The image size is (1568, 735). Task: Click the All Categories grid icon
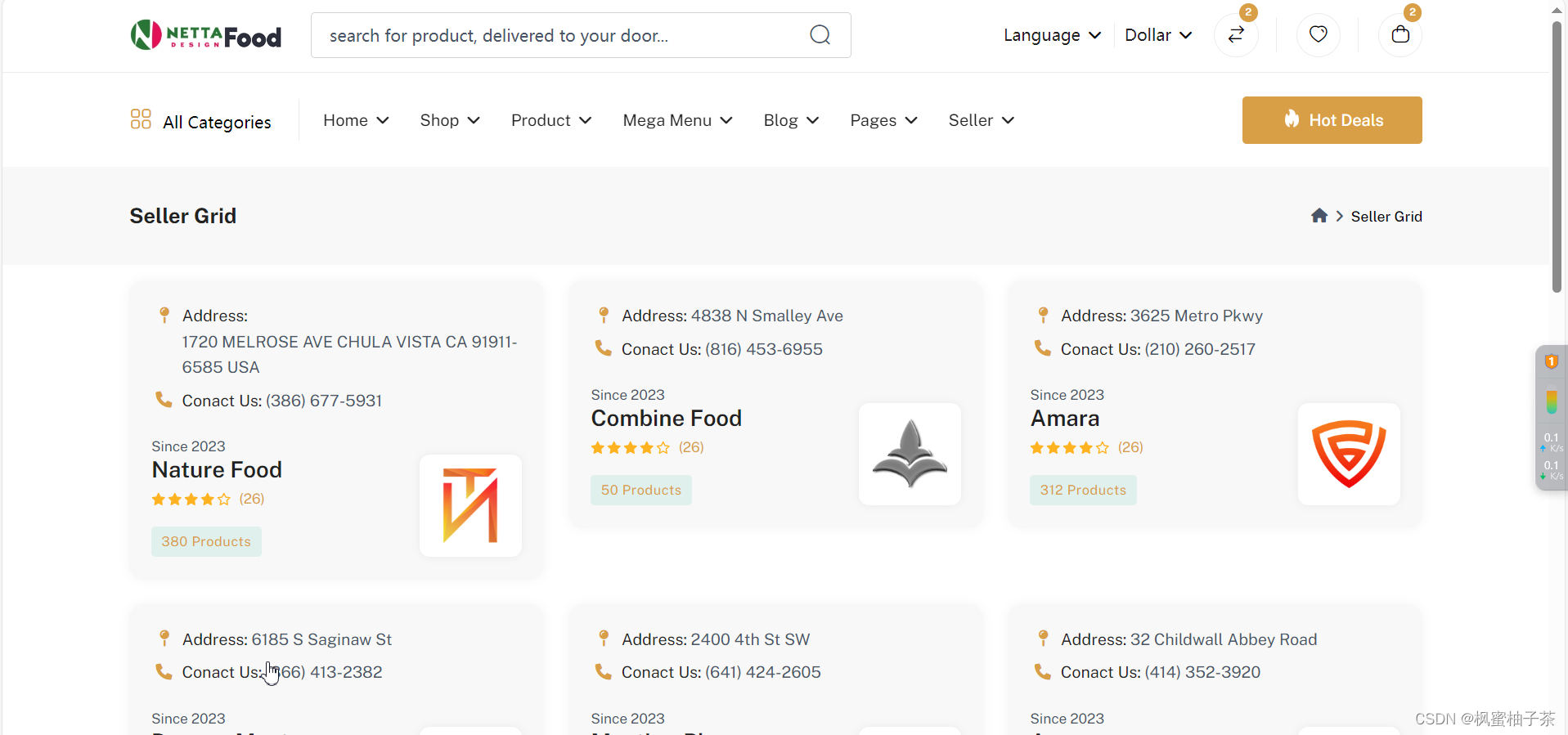(x=141, y=119)
